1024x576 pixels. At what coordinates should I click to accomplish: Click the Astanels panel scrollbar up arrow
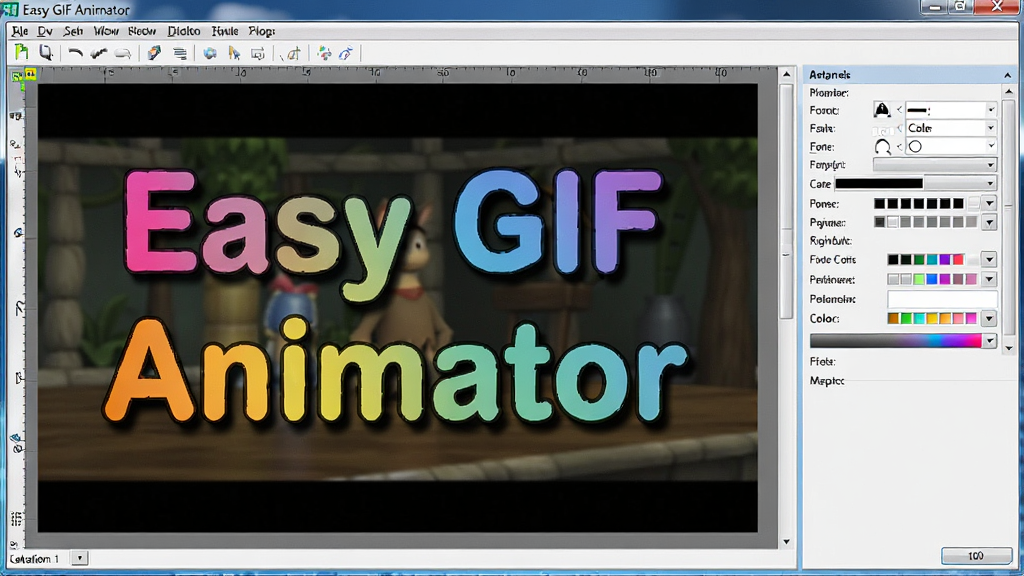[1009, 91]
